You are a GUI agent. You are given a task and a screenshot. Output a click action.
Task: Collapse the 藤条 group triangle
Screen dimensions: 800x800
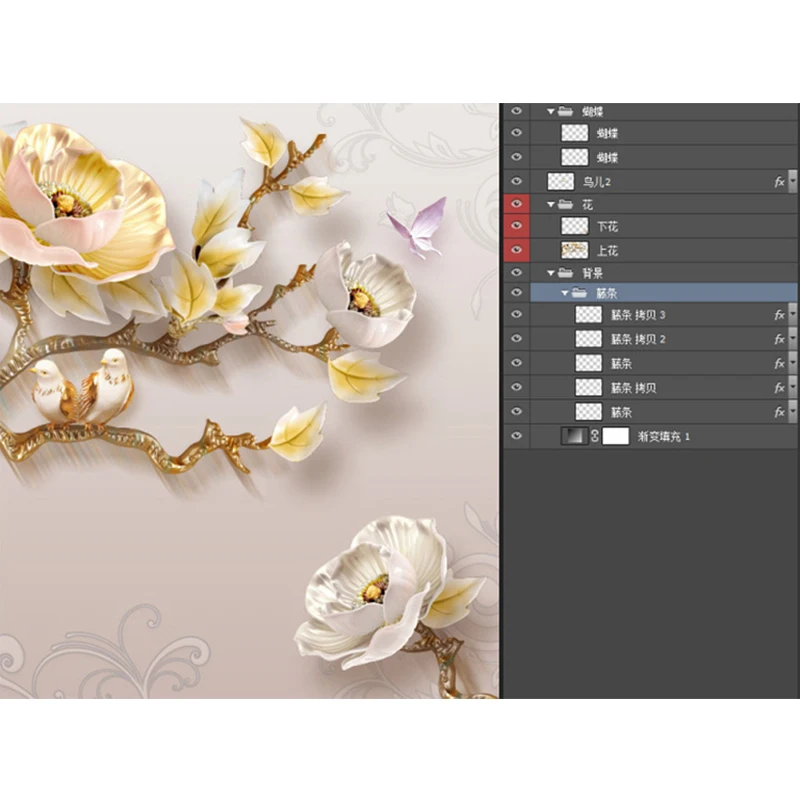pos(565,293)
